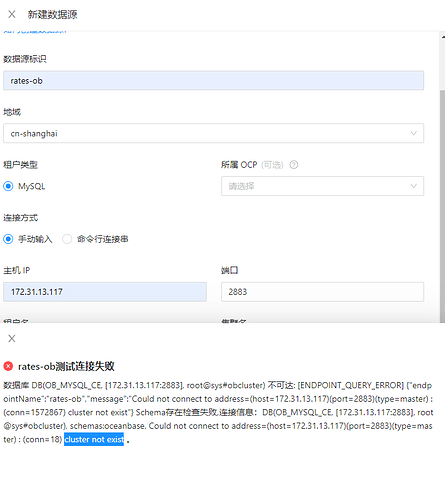Click the scrollbar up arrow
Viewport: 445px width, 500px height.
(443, 36)
